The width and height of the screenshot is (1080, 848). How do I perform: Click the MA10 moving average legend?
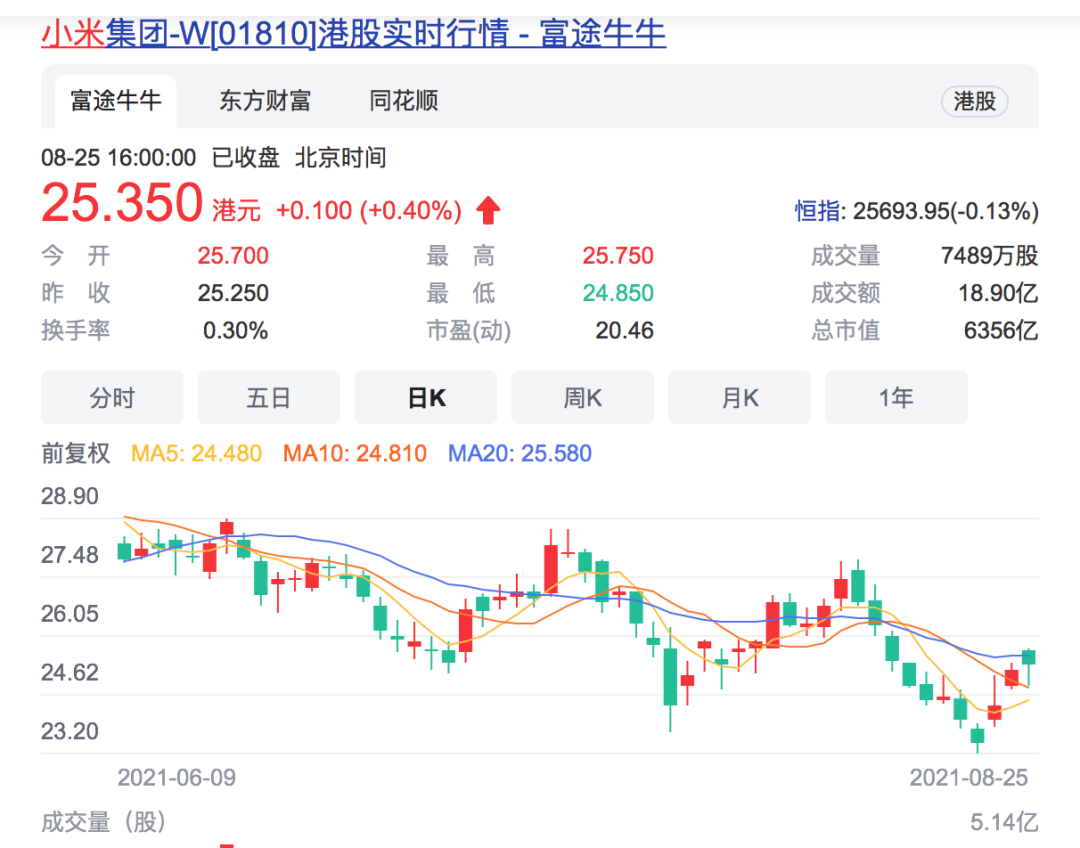tap(355, 454)
